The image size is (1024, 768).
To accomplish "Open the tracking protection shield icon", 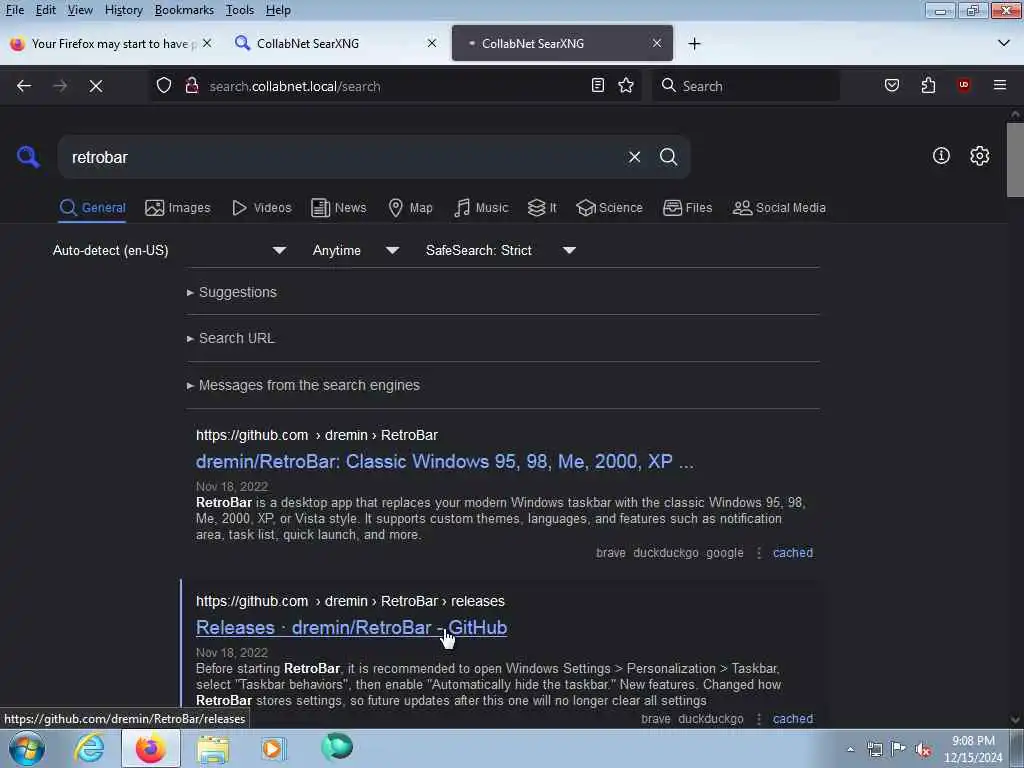I will pos(164,86).
